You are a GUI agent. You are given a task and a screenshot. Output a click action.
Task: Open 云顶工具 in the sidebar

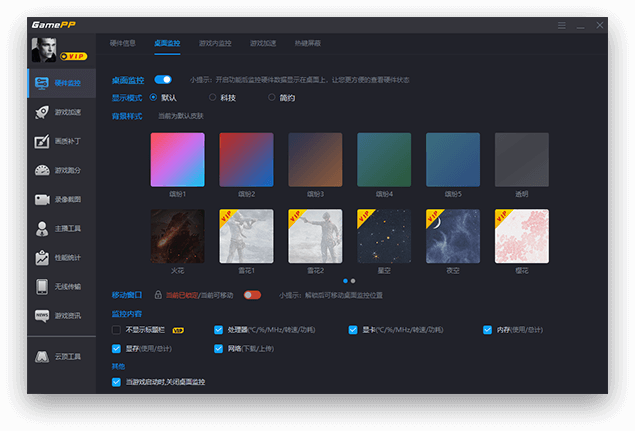[x=60, y=355]
